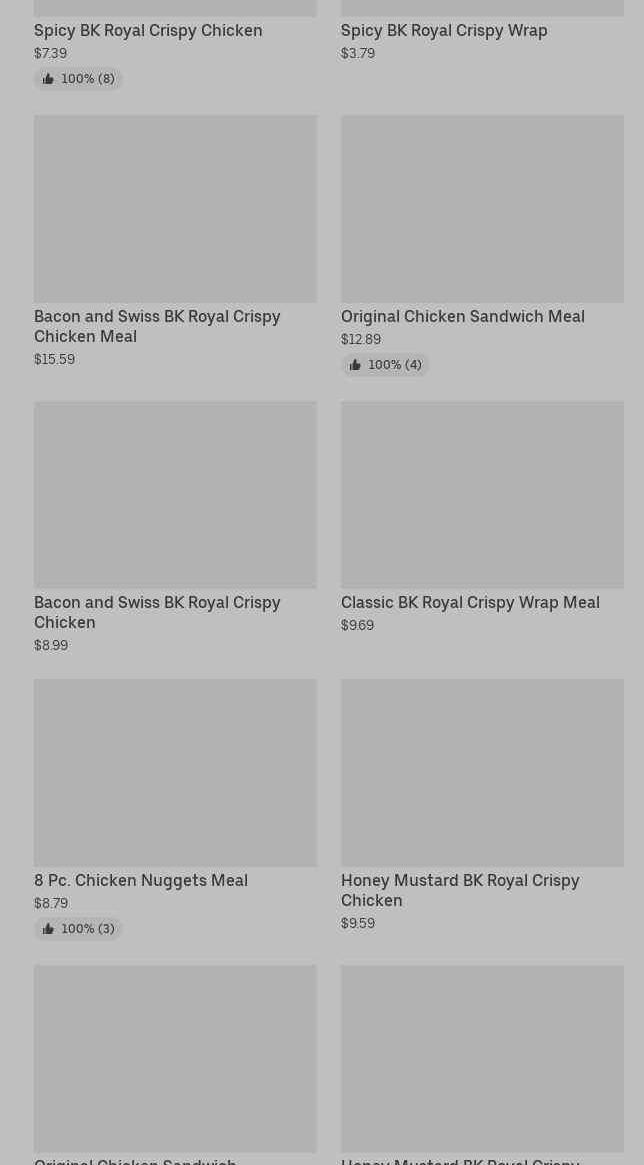Select Bacon and Swiss BK Royal Crispy Chicken photo
Viewport: 644px width, 1165px height.
point(175,494)
